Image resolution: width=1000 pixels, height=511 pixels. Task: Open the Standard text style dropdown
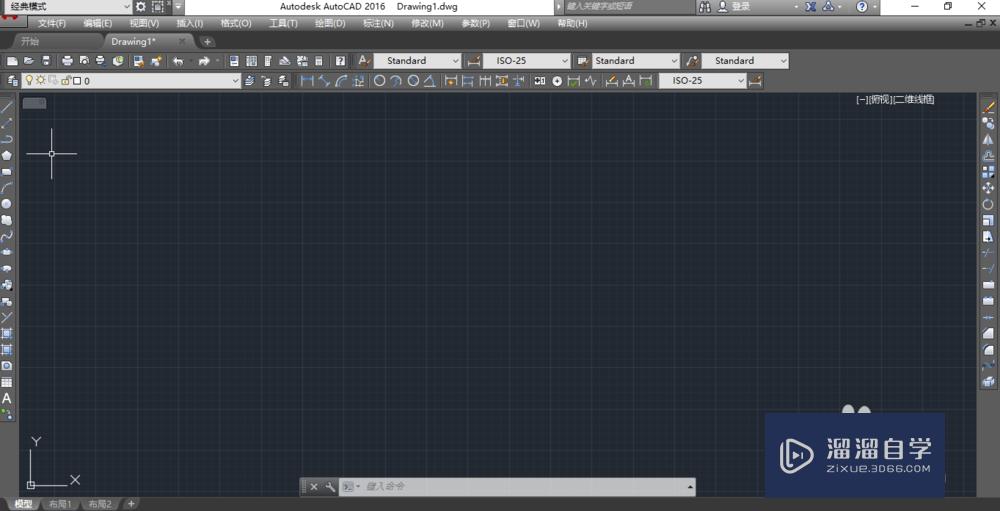pyautogui.click(x=417, y=61)
